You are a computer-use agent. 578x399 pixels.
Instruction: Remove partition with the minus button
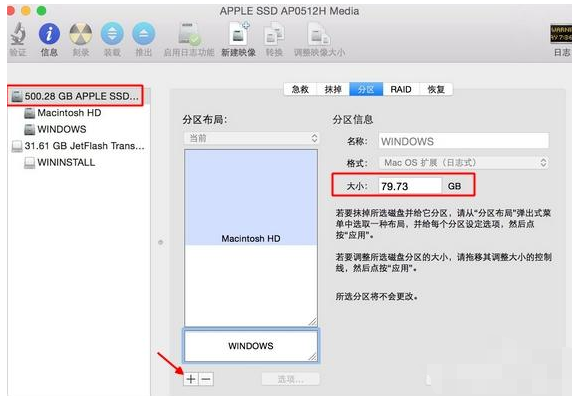pos(206,379)
